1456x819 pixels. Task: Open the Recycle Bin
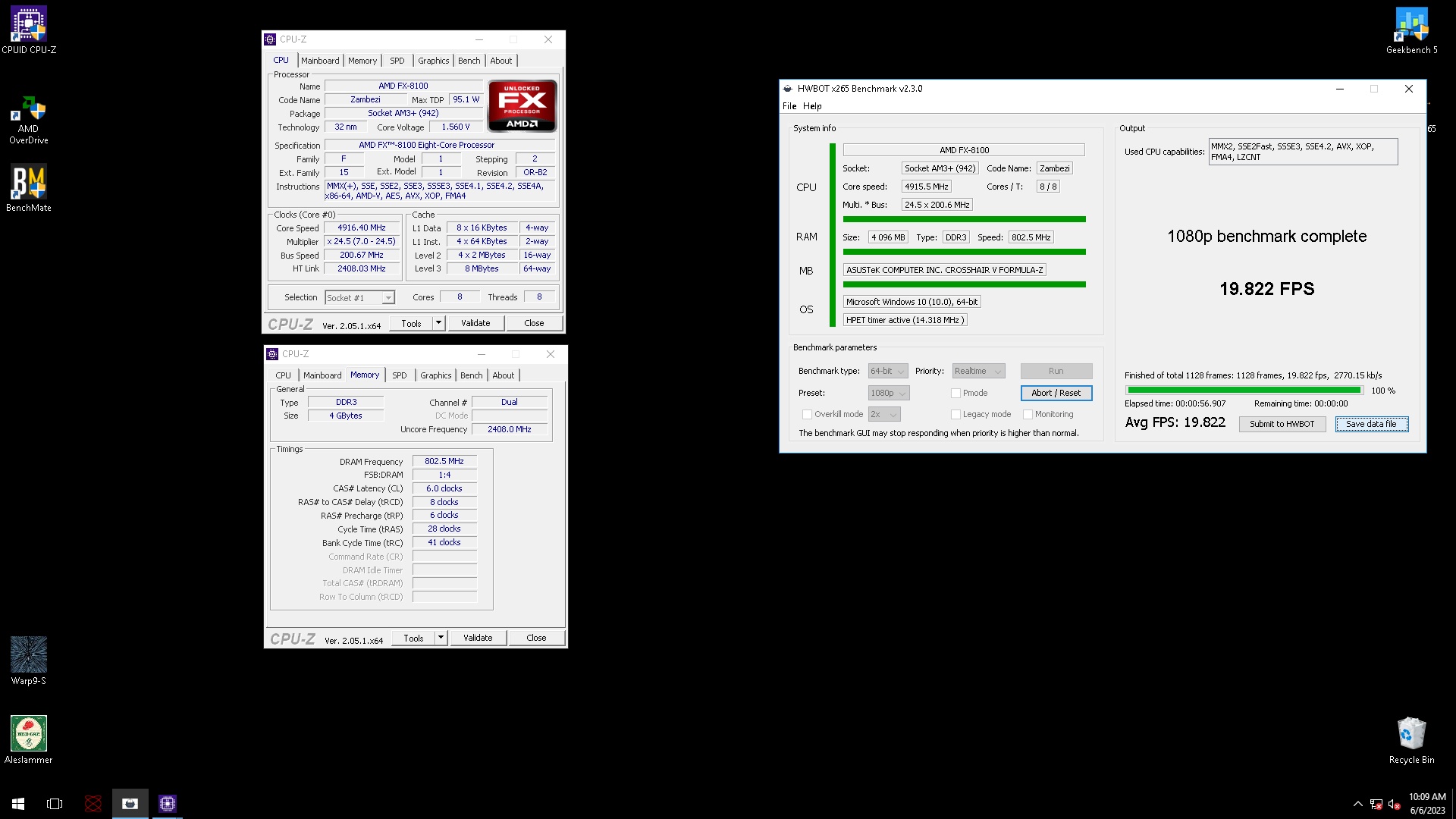click(1411, 740)
